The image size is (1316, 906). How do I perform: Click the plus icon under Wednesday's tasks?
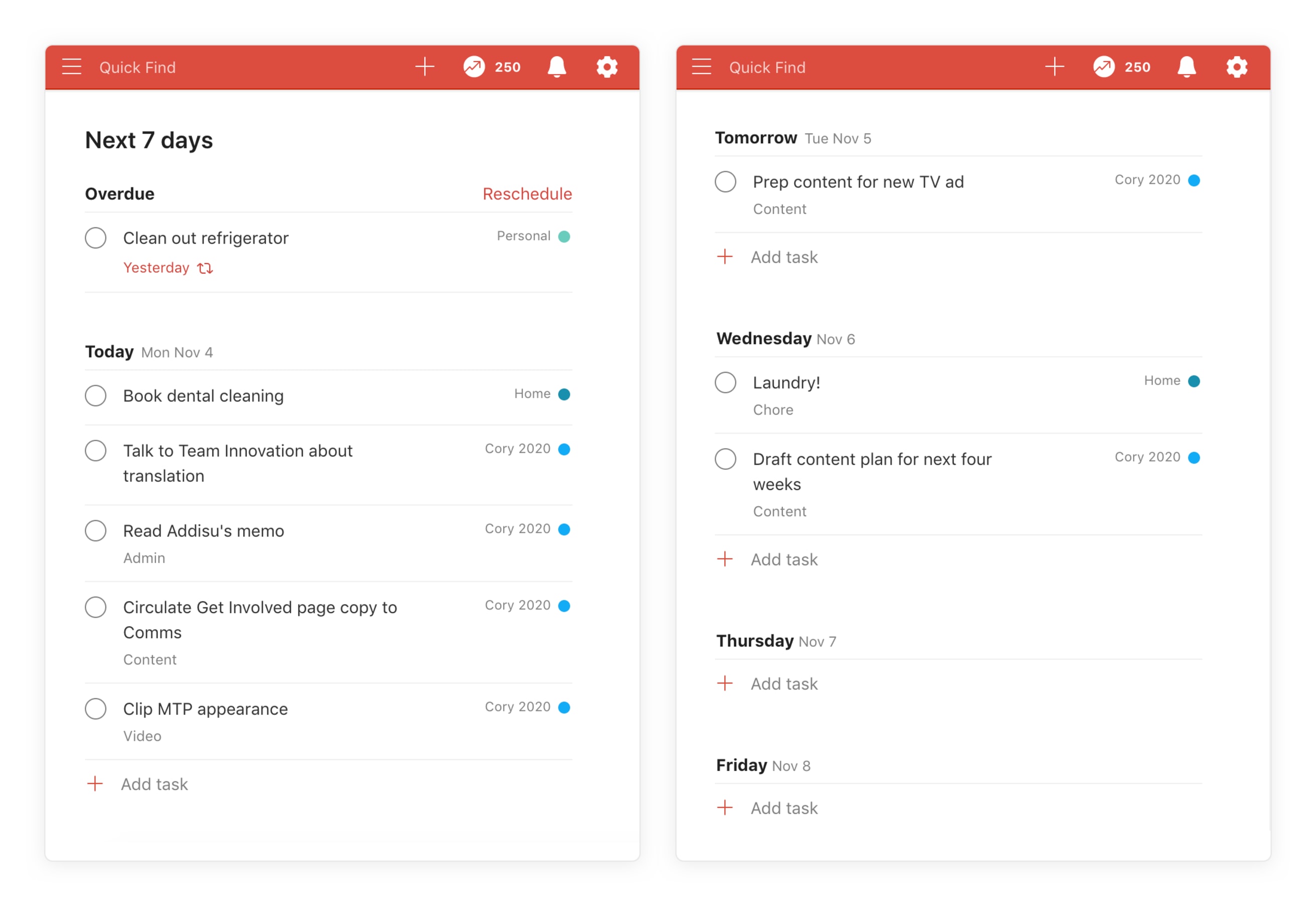coord(725,559)
